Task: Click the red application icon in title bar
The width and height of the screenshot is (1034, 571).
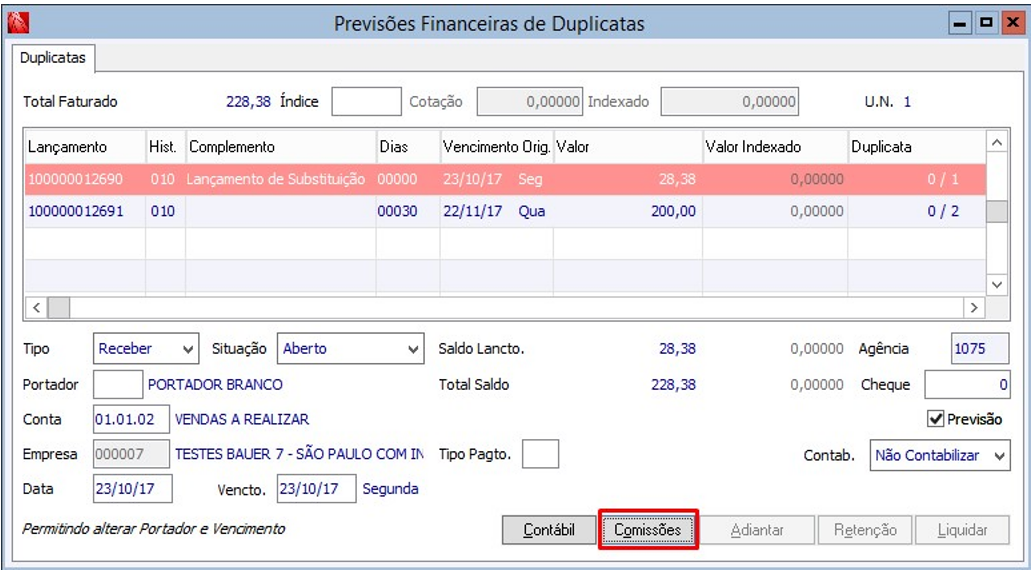Action: pos(18,23)
